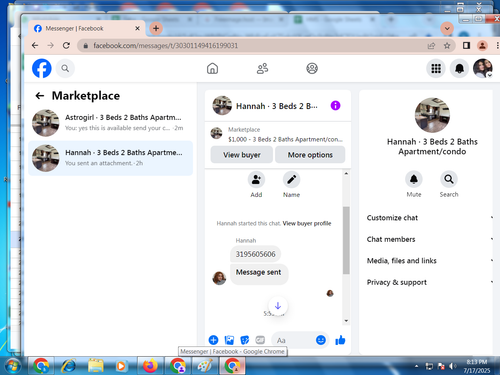Viewport: 500px width, 375px height.
Task: Click the address bar URL
Action: pos(166,46)
